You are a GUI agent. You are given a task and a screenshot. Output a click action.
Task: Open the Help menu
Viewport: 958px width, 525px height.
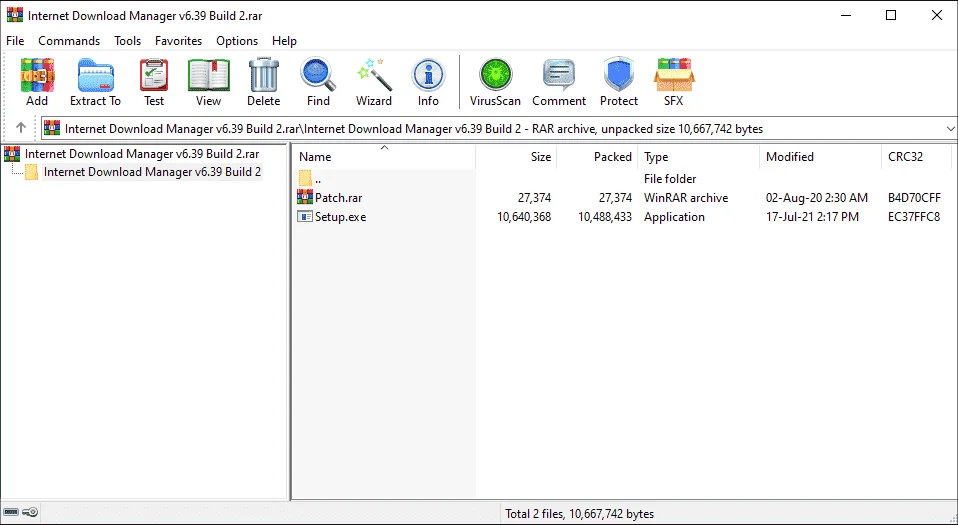pyautogui.click(x=285, y=41)
